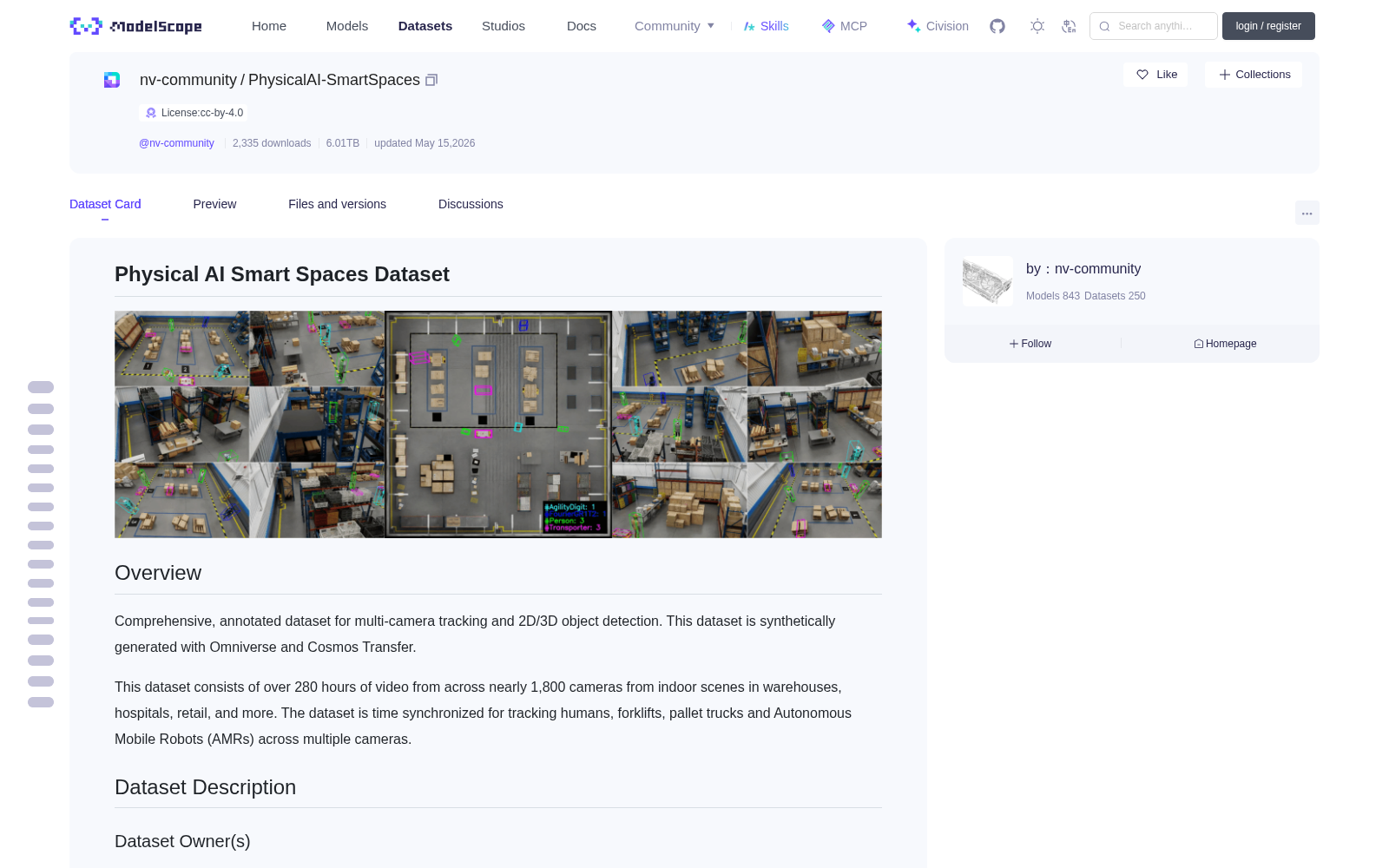Open the @nv-community profile link
Image resolution: width=1389 pixels, height=868 pixels.
point(176,143)
